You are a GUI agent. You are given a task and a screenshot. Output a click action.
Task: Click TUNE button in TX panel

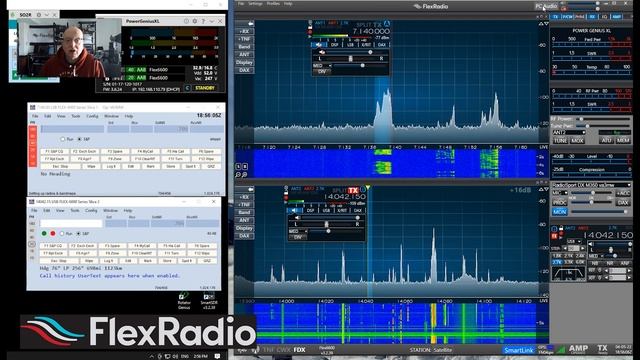560,140
